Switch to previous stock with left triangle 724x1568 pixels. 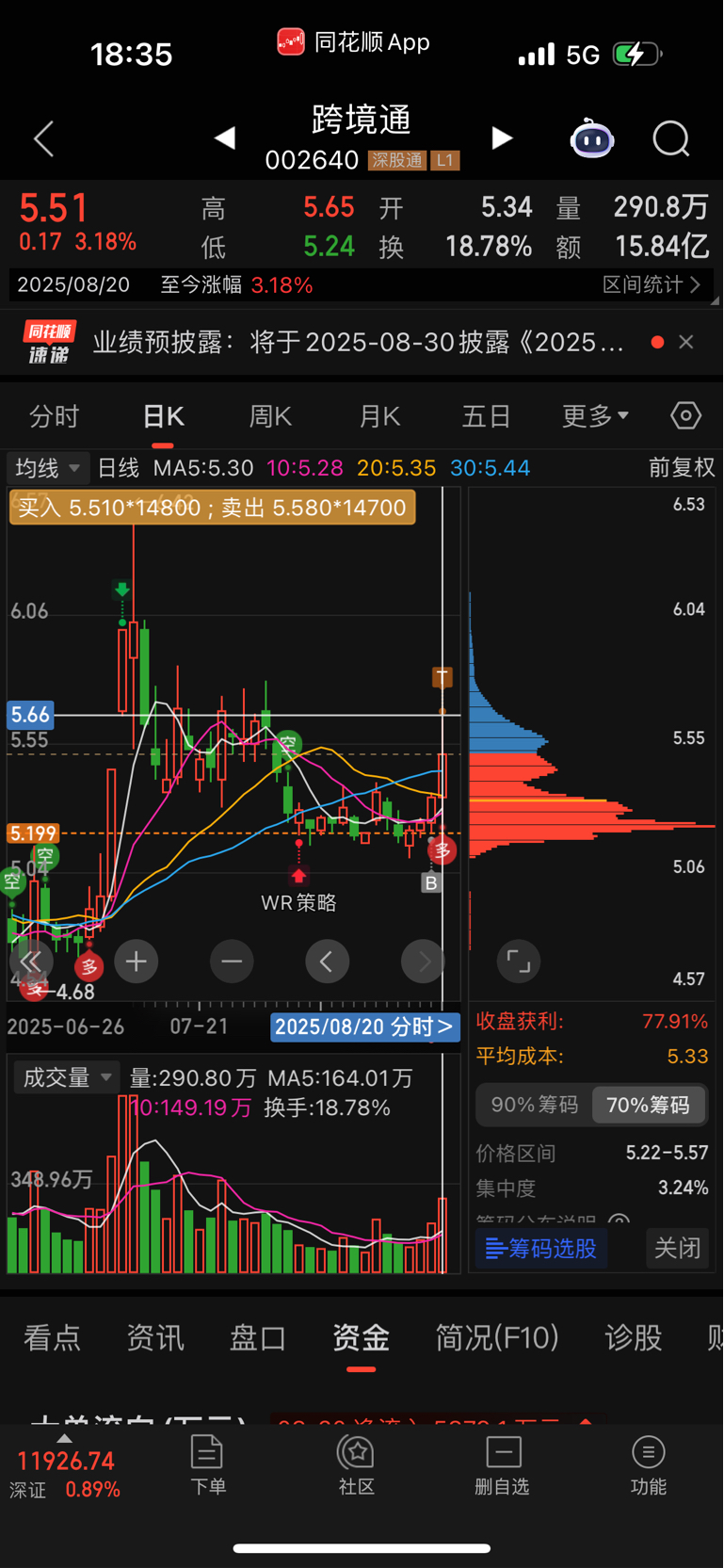[x=224, y=138]
